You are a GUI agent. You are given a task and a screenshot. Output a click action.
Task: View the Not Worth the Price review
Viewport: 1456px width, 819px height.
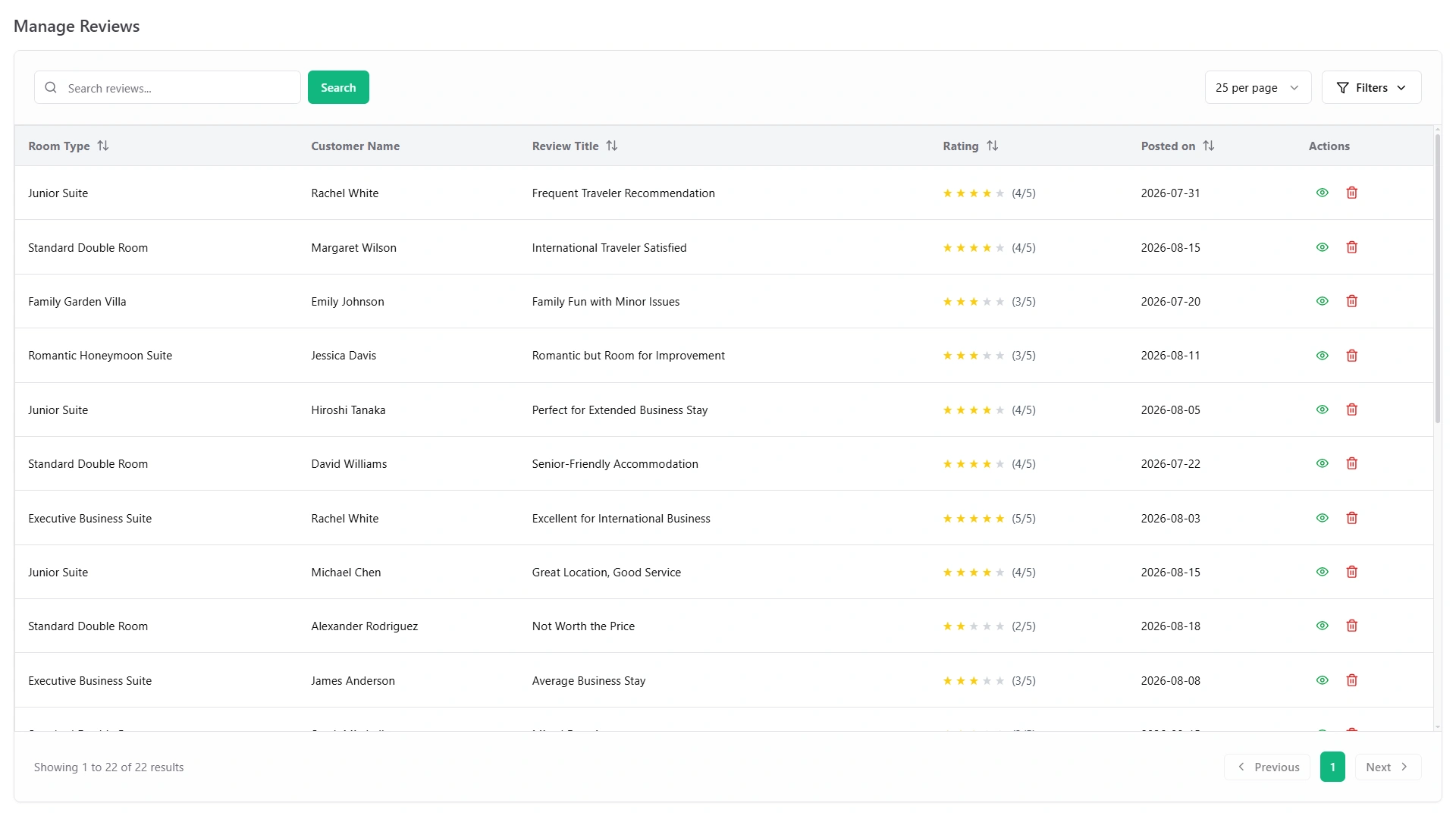point(1322,626)
